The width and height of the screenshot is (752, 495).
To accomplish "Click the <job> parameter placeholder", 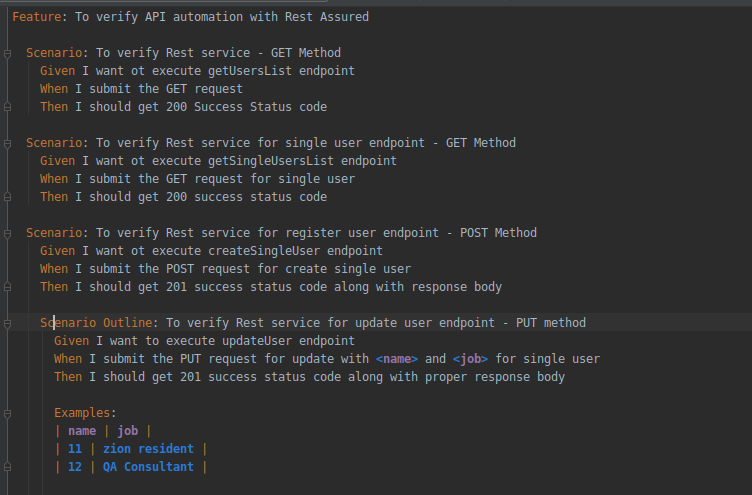I will [x=470, y=359].
